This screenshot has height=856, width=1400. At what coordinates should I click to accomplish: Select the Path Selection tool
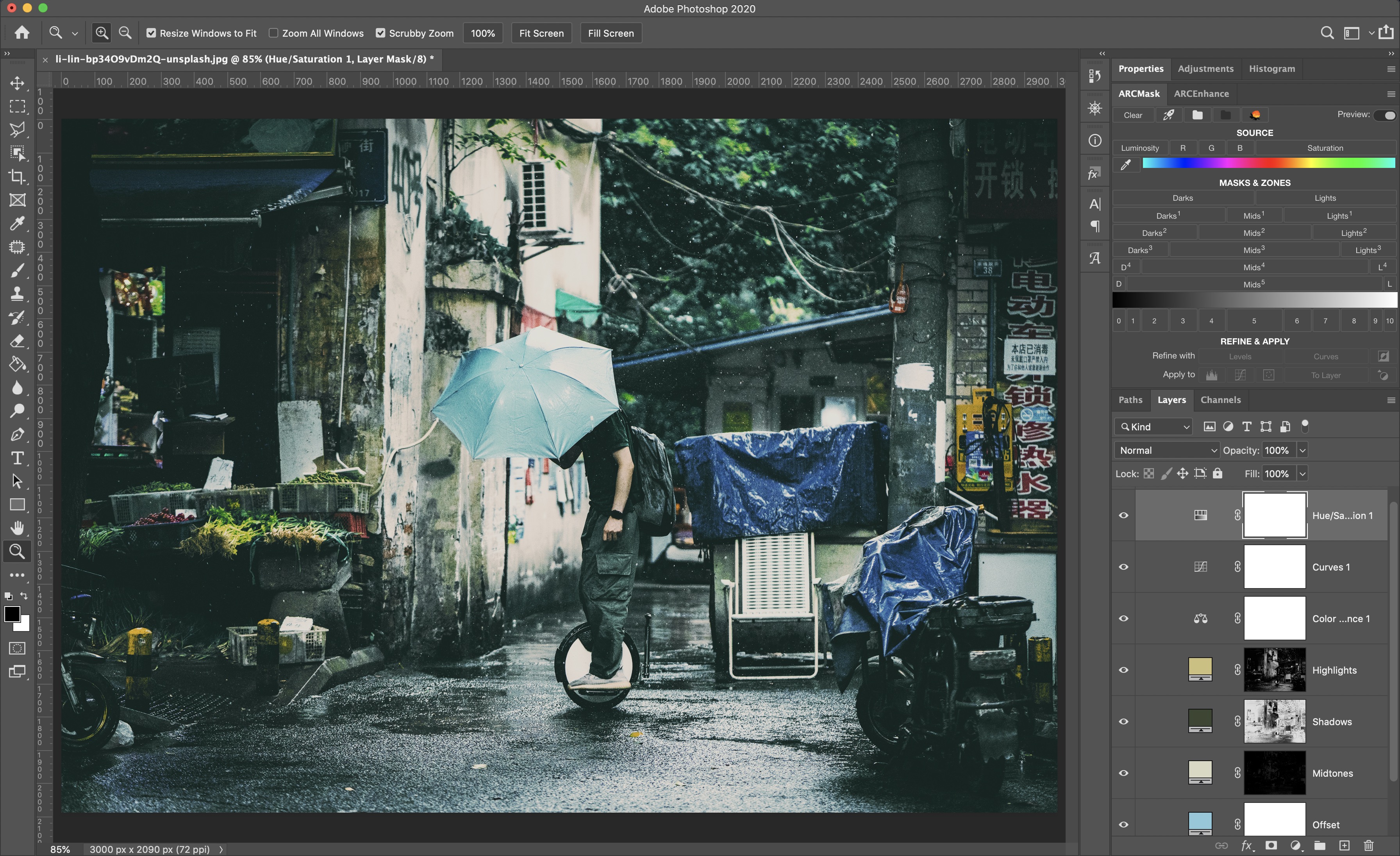pos(17,481)
